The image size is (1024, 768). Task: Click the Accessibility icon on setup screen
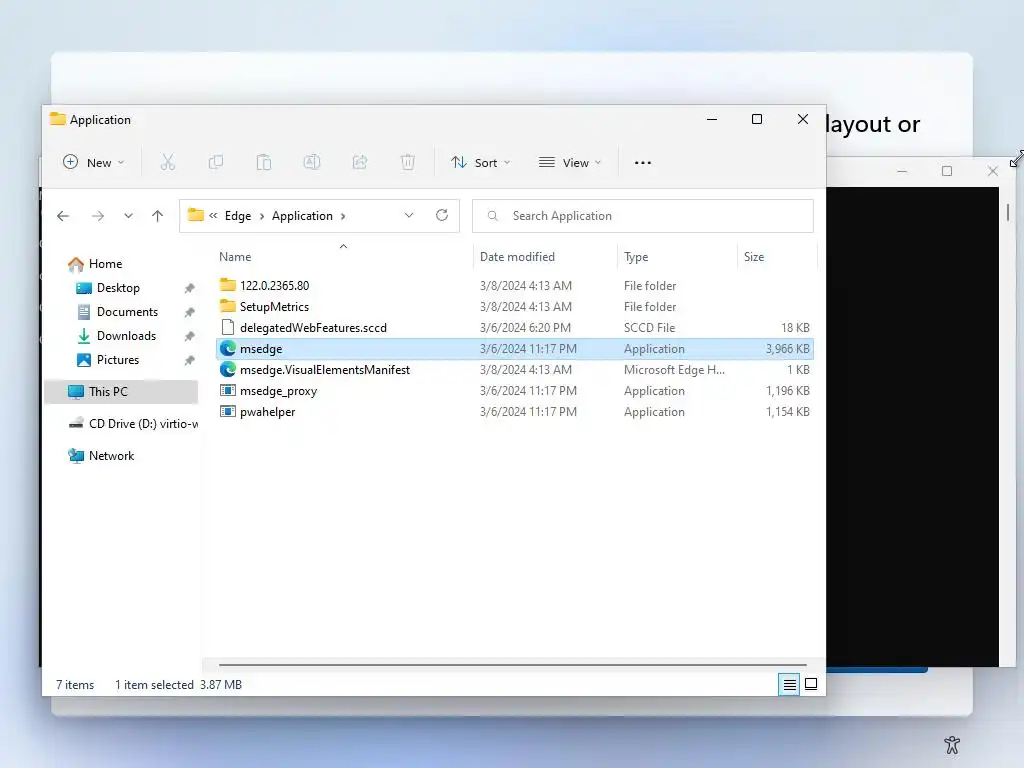pos(952,744)
